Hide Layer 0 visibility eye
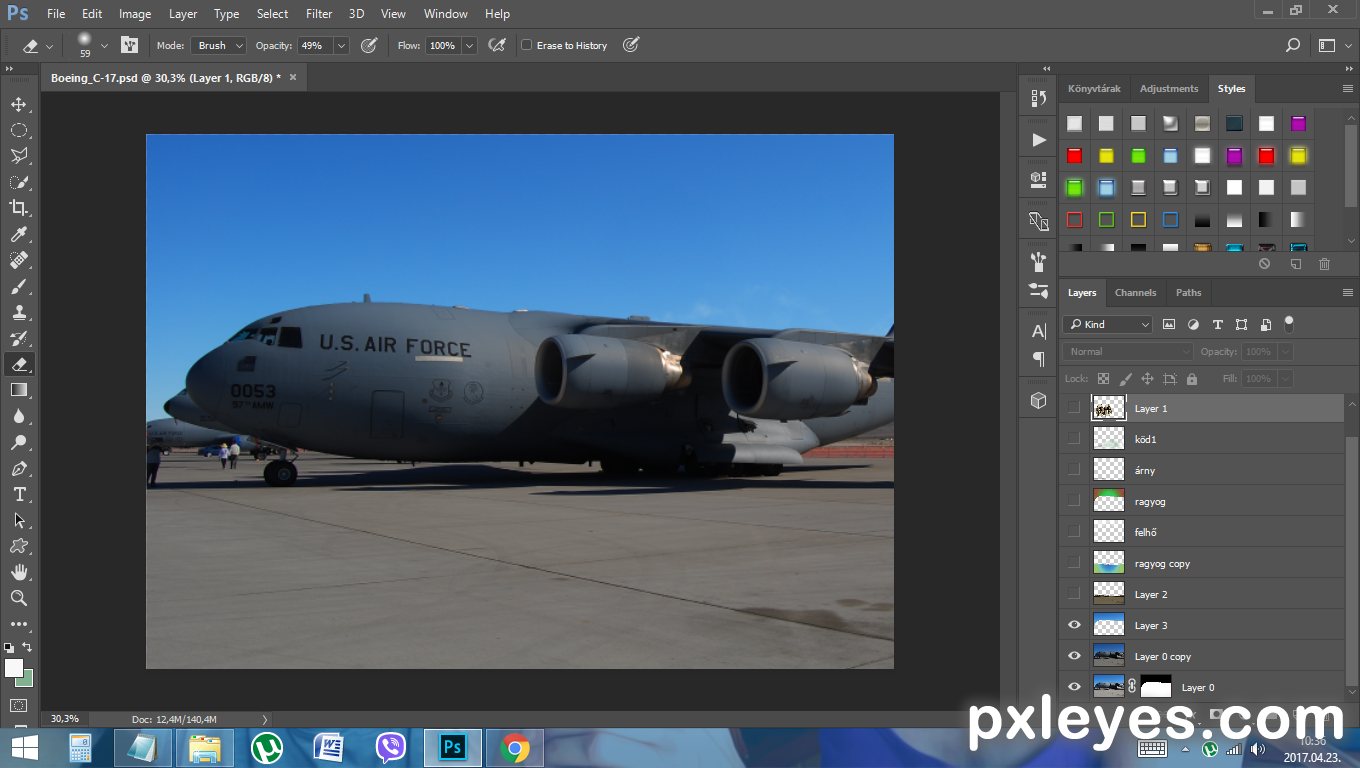Screen dimensions: 1360x768 [x=1074, y=687]
